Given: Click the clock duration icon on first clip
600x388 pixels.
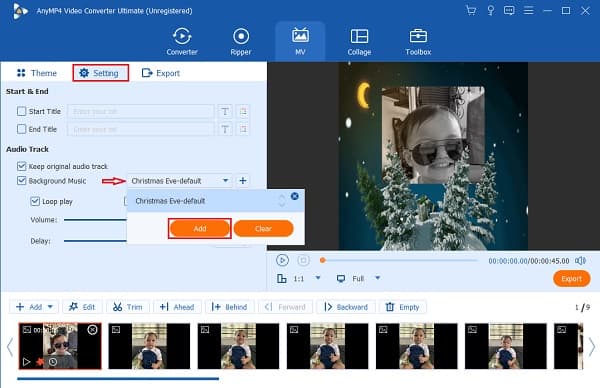Looking at the screenshot, I should point(53,362).
